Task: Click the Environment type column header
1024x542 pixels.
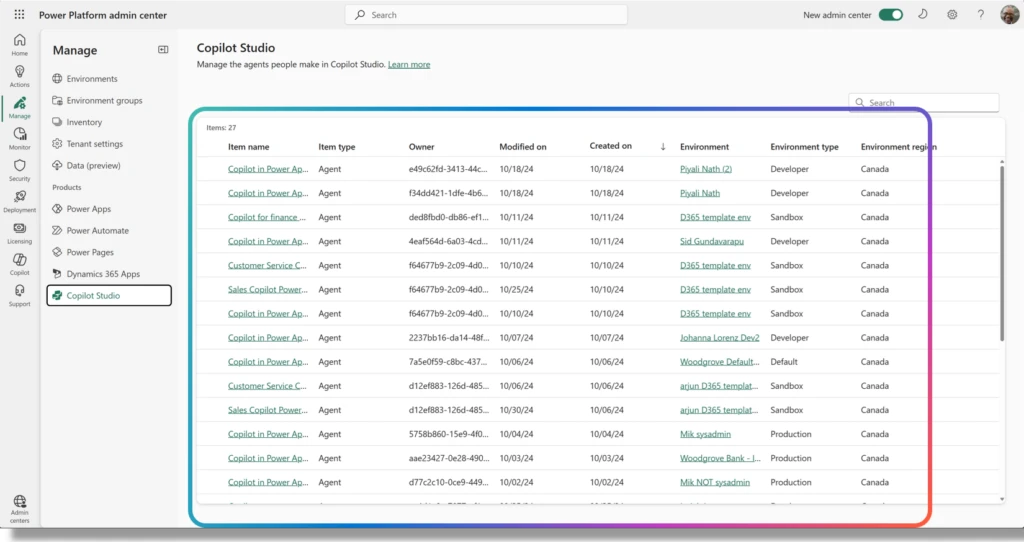Action: 804,147
